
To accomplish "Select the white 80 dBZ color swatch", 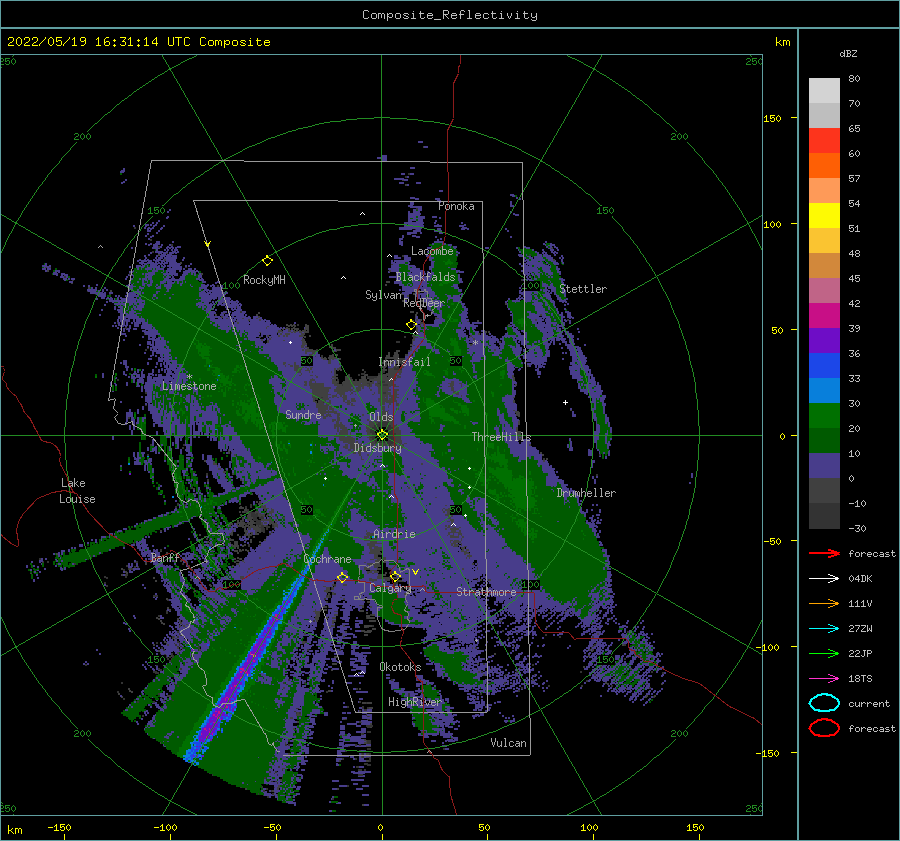I will 824,91.
